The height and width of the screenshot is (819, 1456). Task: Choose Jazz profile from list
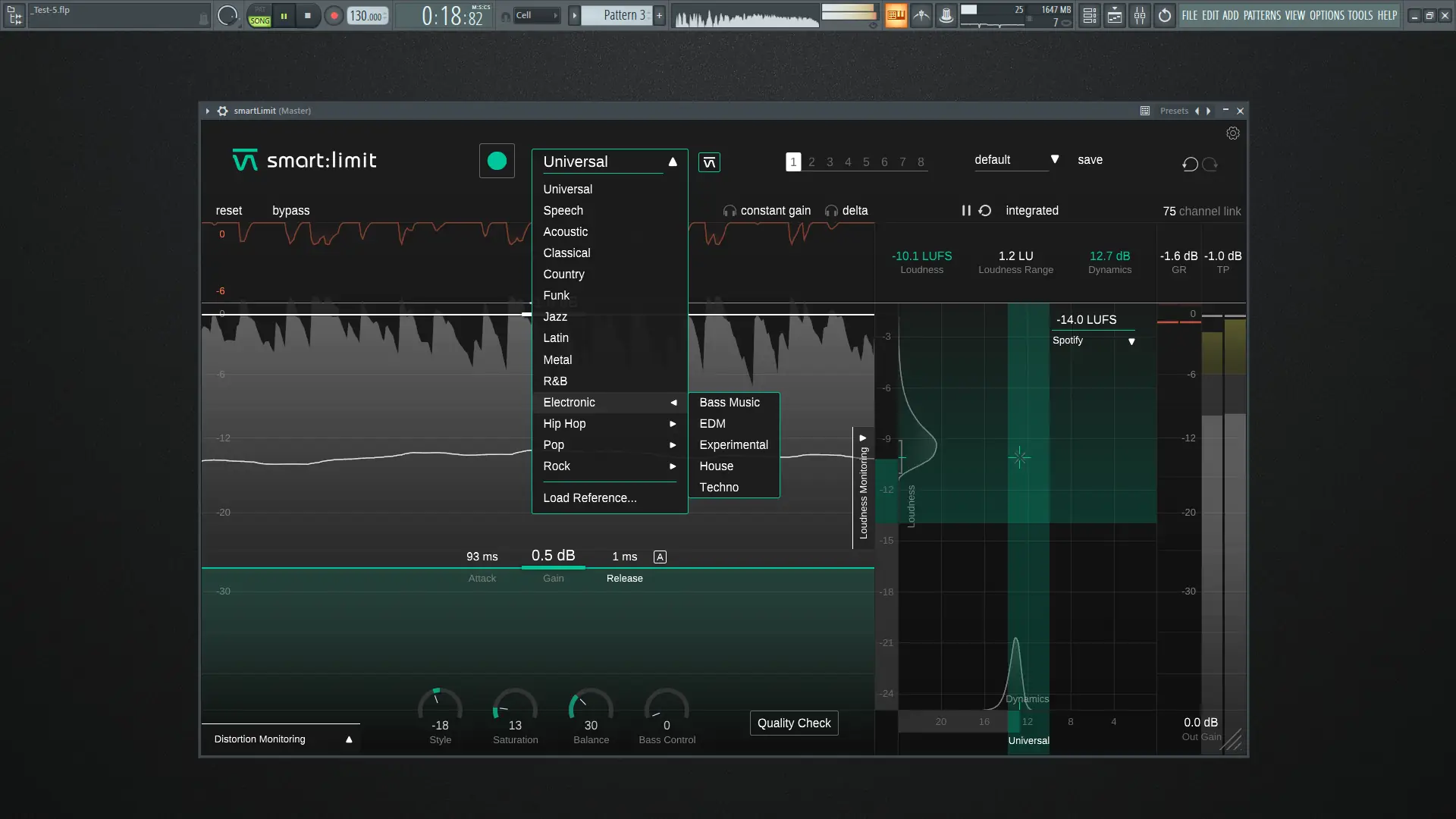[x=555, y=317]
